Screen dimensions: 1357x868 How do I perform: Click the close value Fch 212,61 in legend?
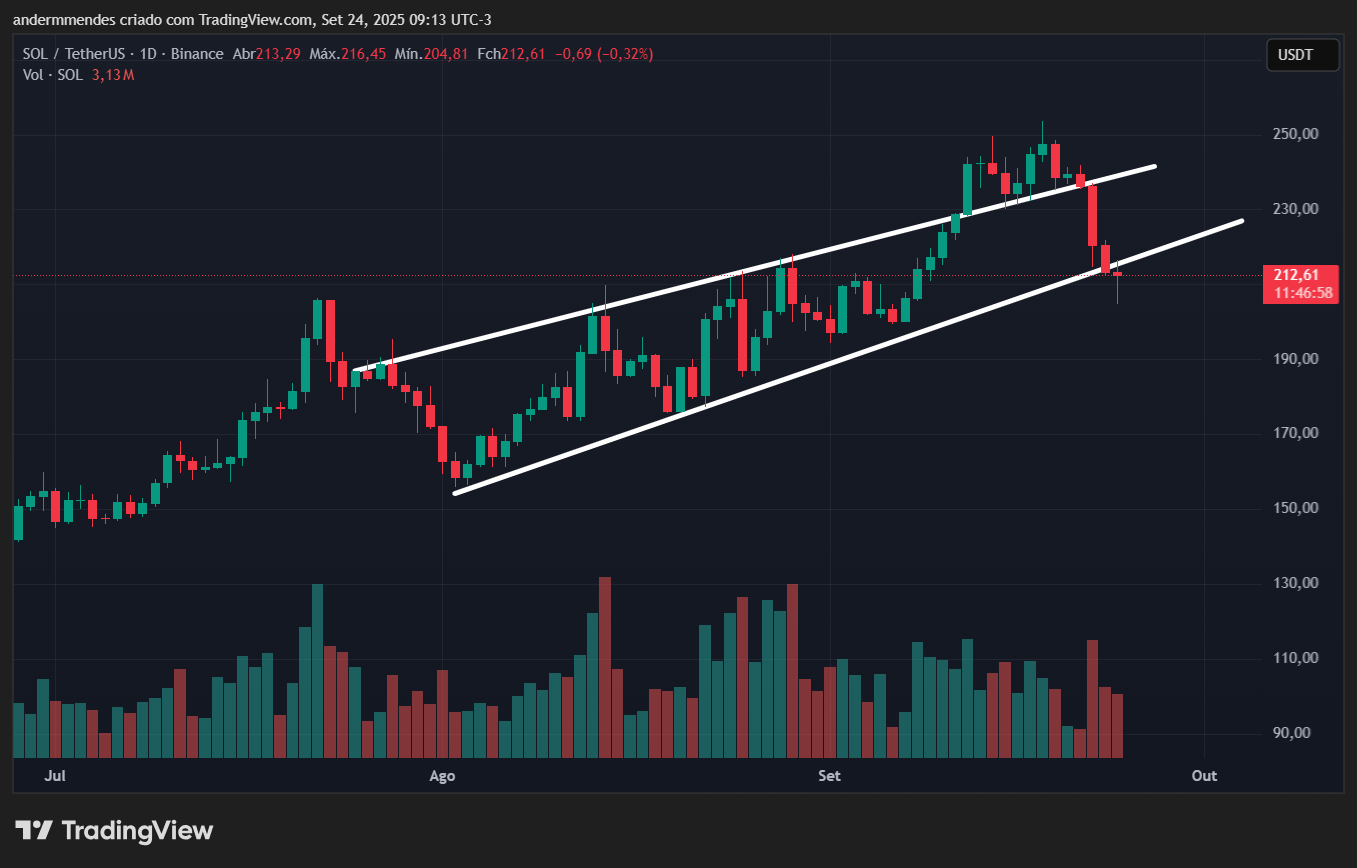pyautogui.click(x=511, y=54)
